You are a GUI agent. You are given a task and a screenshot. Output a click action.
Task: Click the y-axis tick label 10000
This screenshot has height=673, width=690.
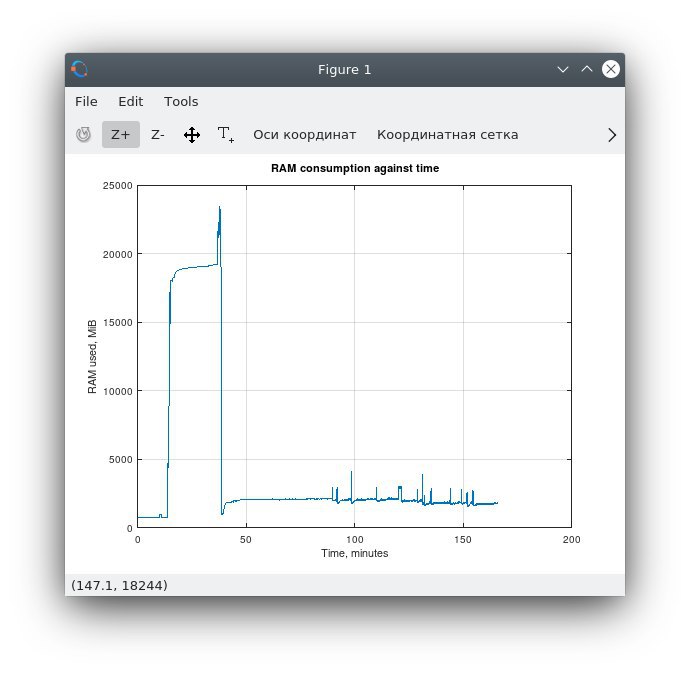pyautogui.click(x=117, y=391)
